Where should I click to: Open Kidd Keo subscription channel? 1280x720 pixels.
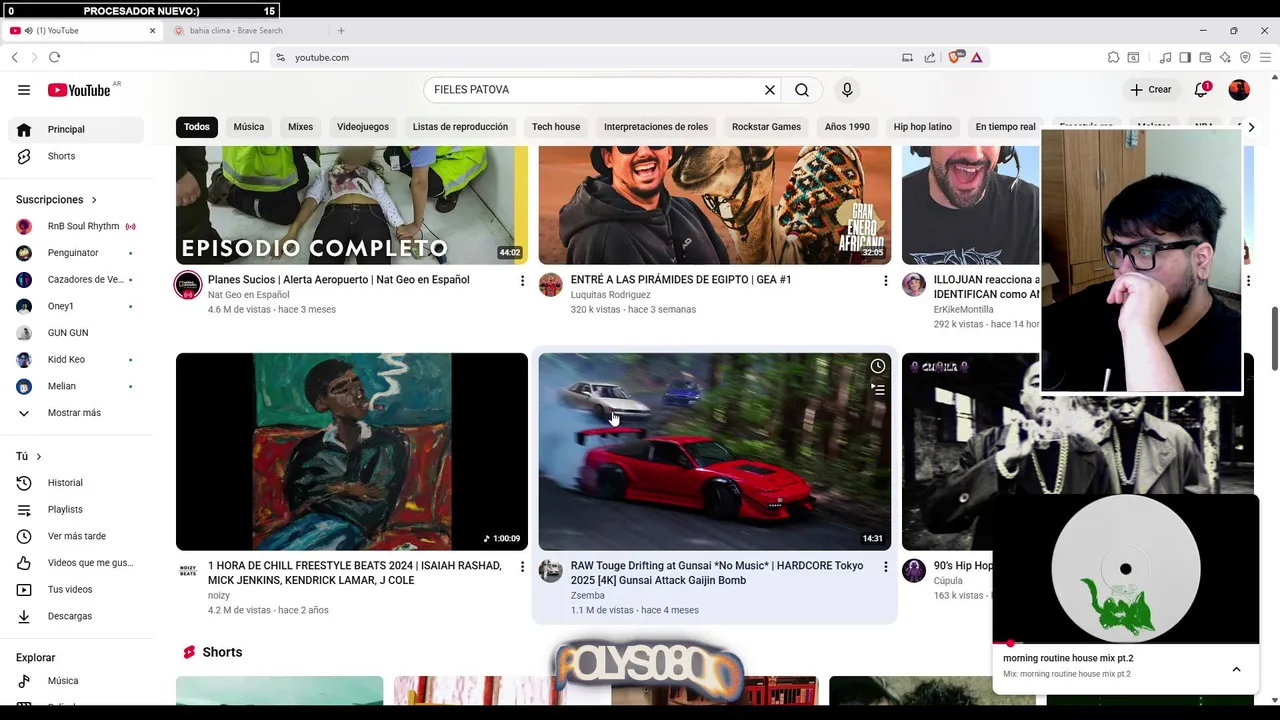[x=76, y=359]
